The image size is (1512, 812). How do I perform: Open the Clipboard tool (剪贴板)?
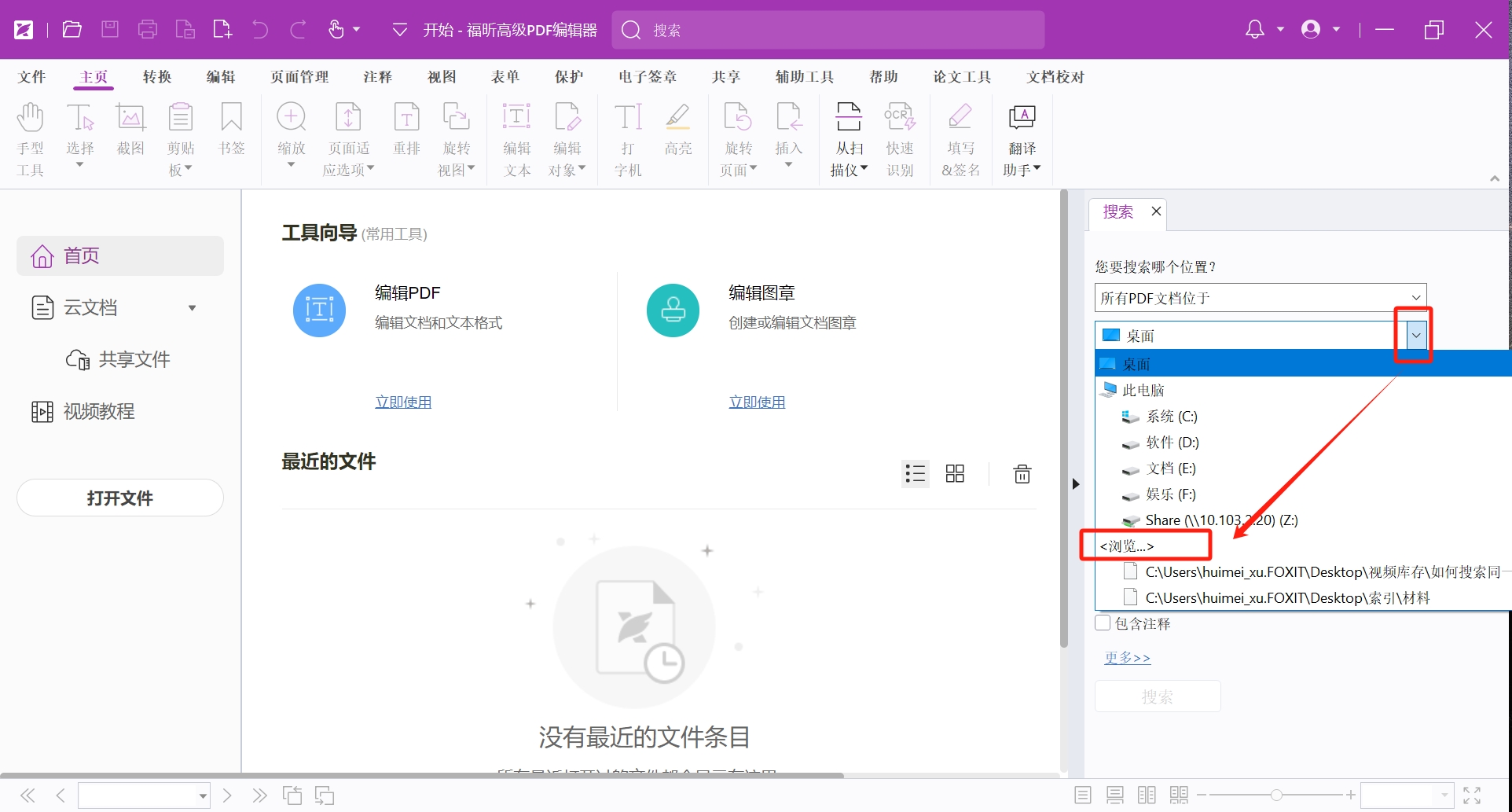coord(181,139)
